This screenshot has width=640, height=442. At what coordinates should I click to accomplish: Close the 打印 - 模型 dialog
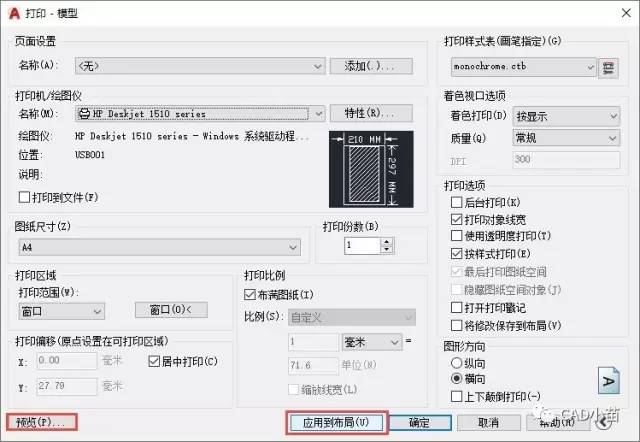(627, 13)
